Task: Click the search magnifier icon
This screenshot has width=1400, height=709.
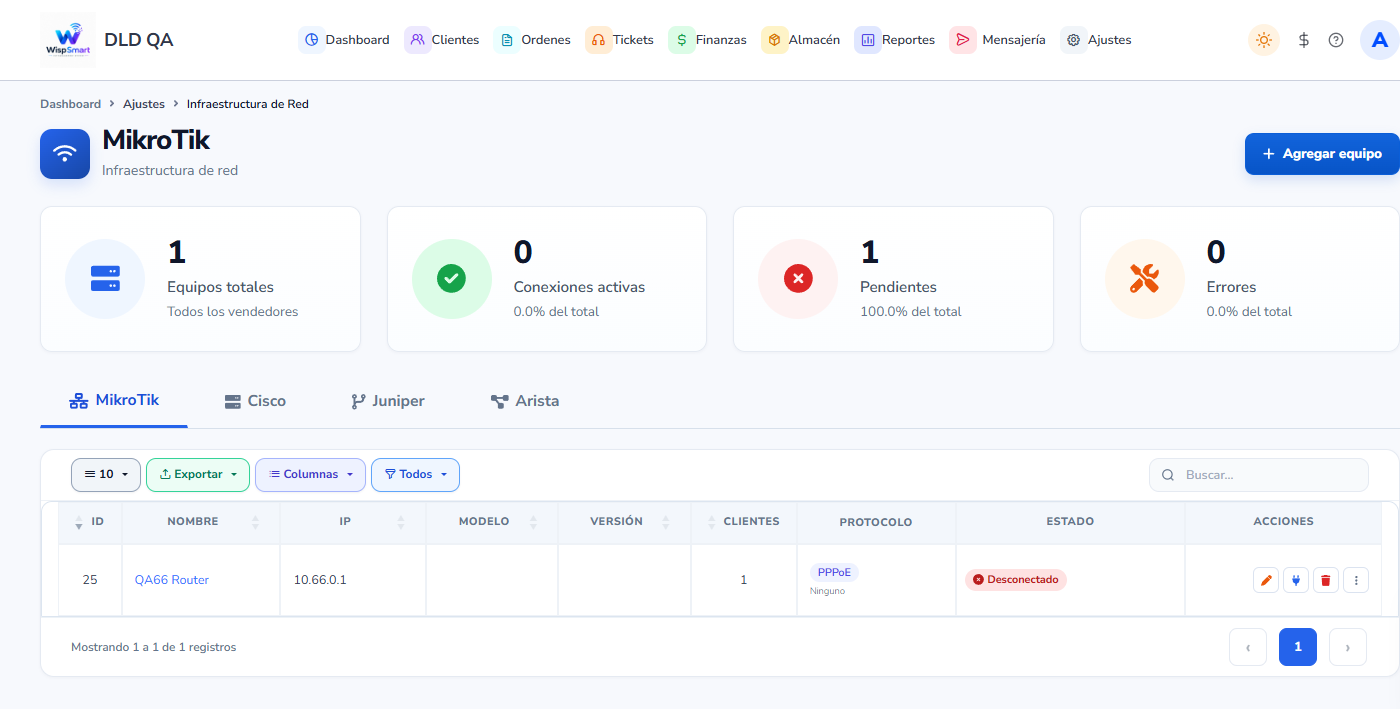Action: (x=1168, y=475)
